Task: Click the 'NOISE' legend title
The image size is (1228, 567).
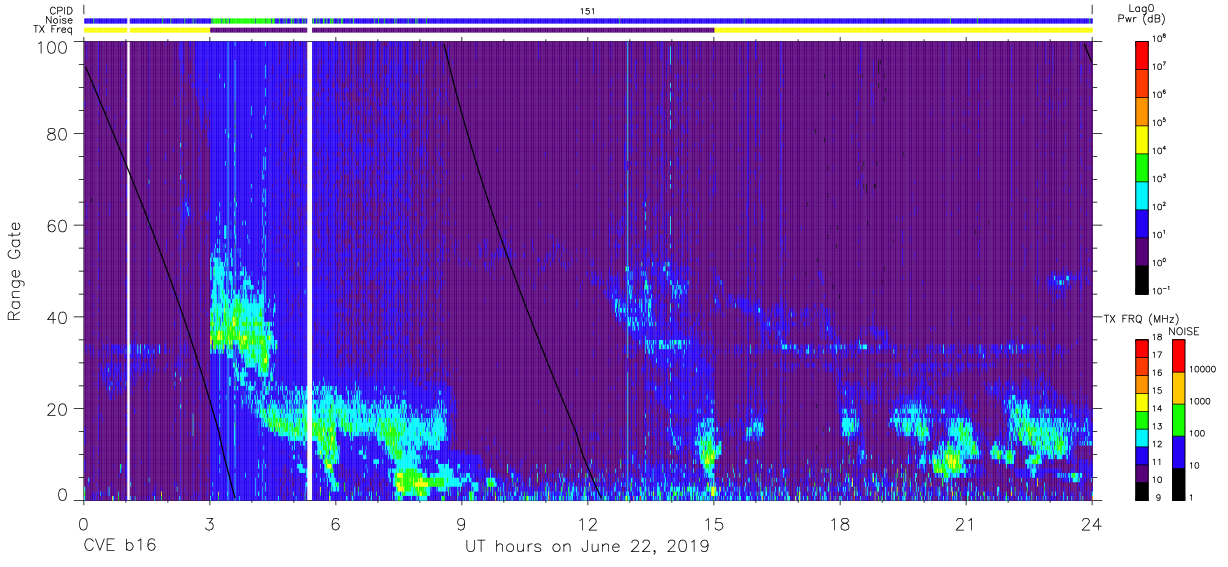Action: point(1184,331)
